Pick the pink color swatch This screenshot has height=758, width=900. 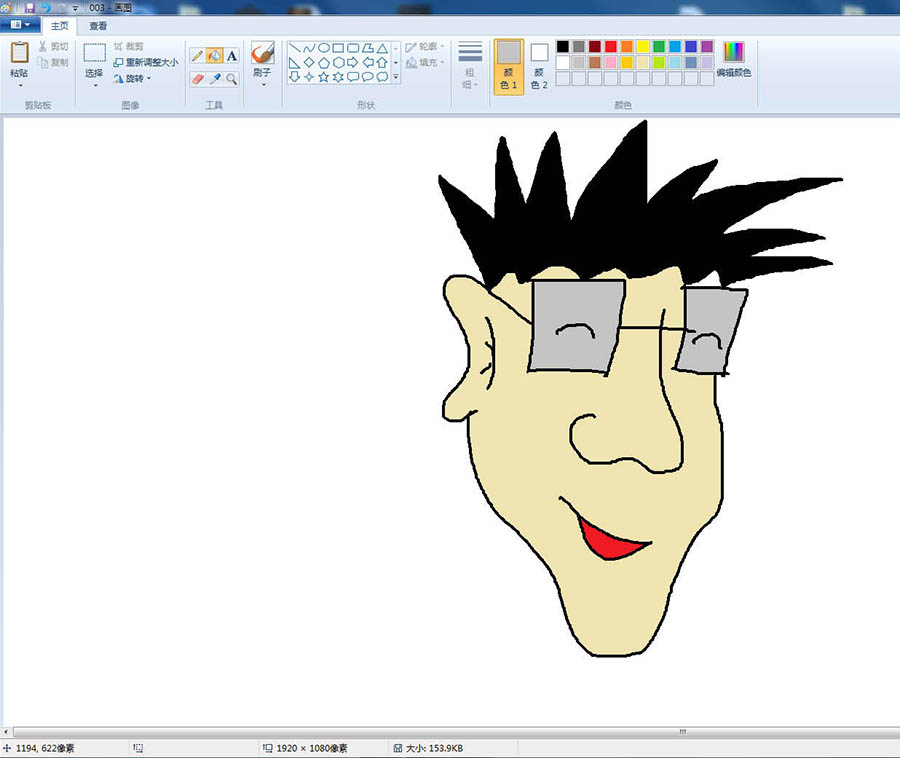[611, 63]
